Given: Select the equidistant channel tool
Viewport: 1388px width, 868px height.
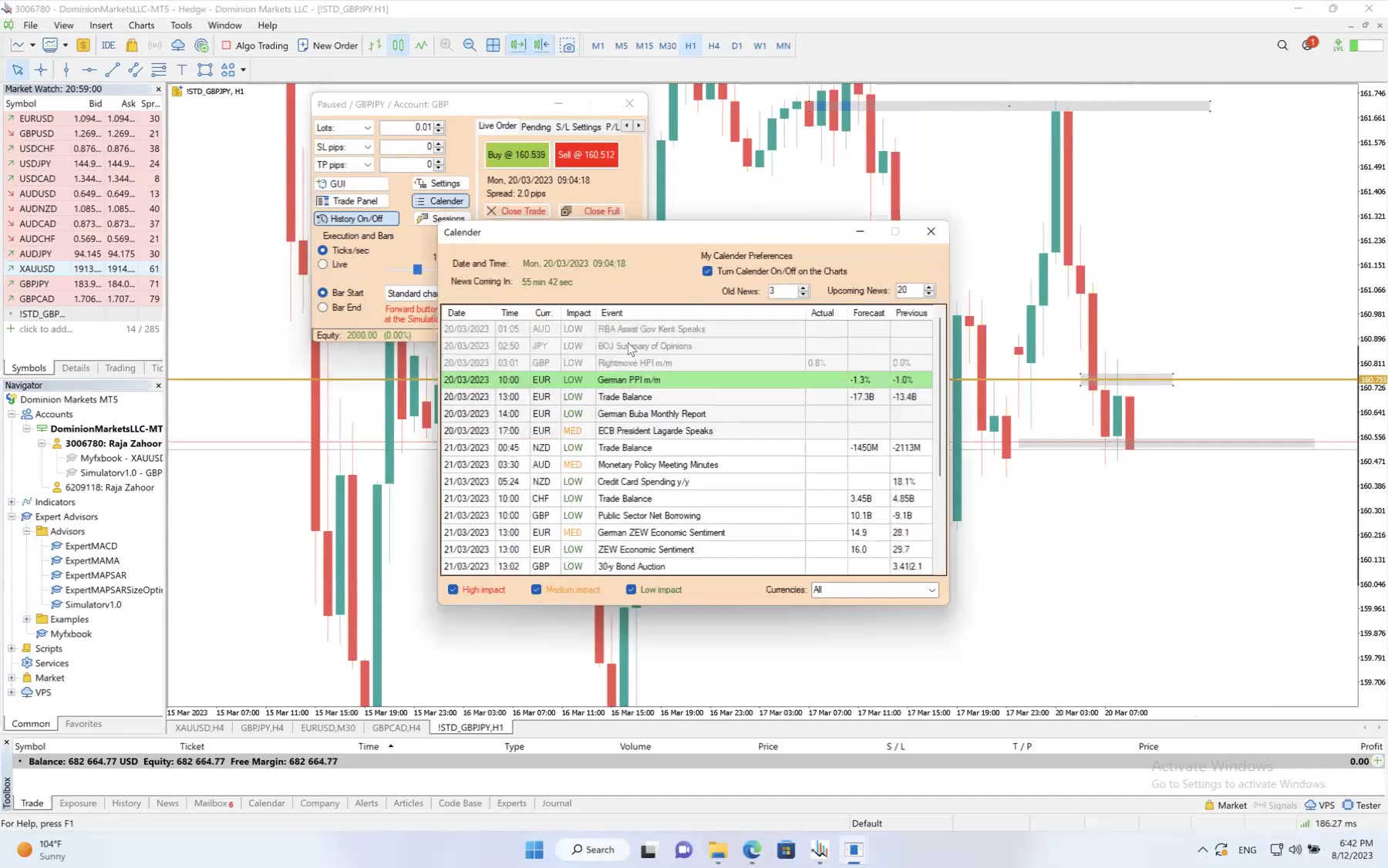Looking at the screenshot, I should pos(135,69).
